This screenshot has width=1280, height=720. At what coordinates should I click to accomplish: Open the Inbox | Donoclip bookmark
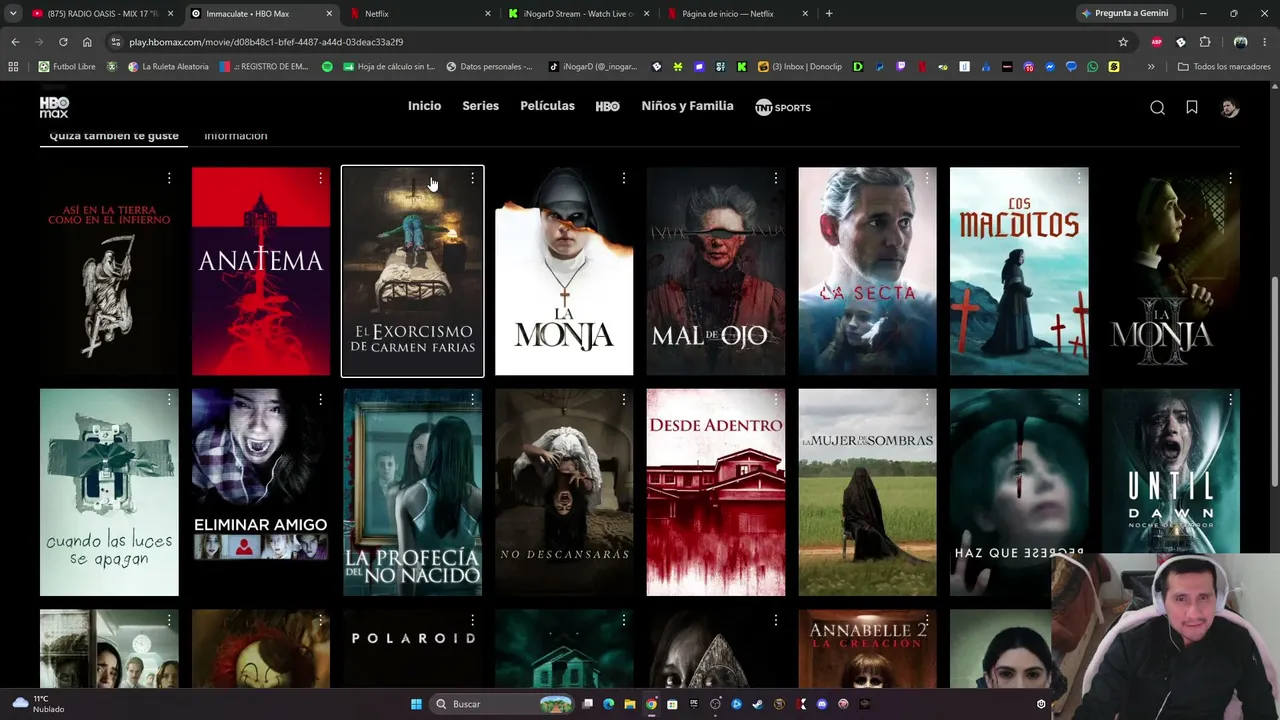(x=800, y=67)
